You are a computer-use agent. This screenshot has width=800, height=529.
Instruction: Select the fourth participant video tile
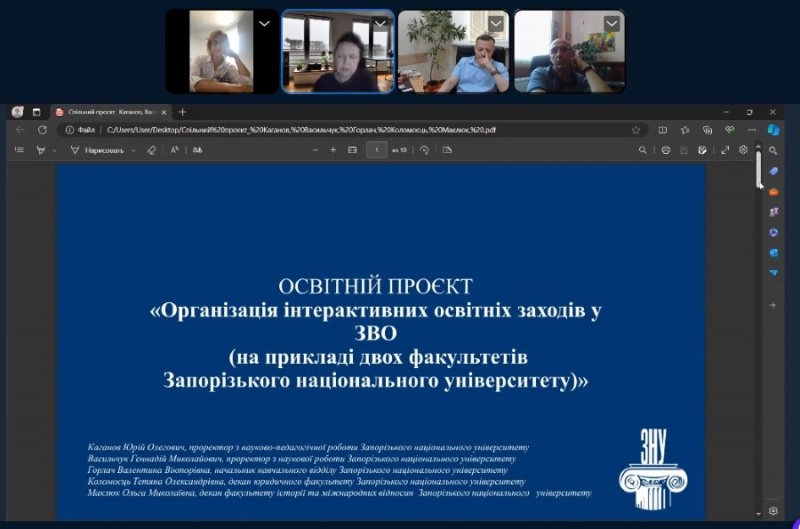[569, 52]
